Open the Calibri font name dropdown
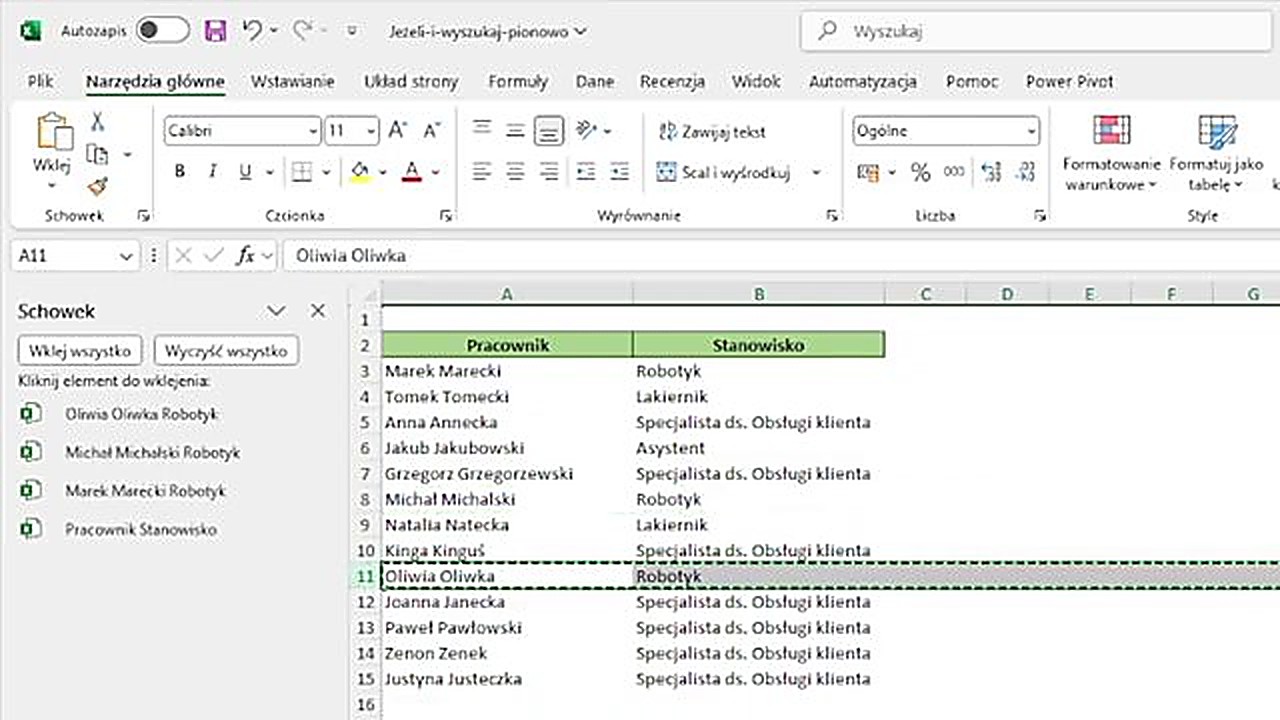The width and height of the screenshot is (1280, 720). point(313,131)
